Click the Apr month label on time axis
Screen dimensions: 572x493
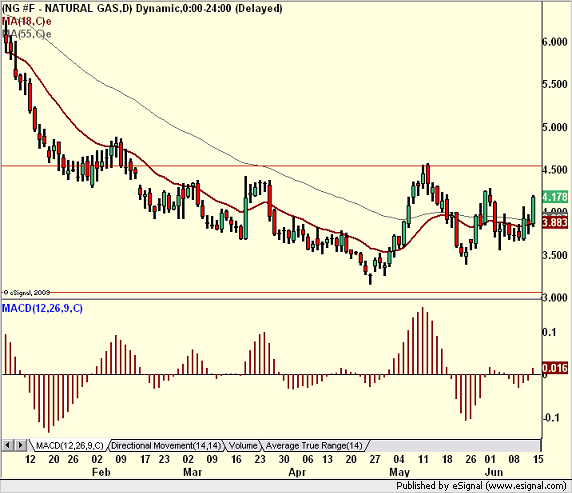(297, 472)
